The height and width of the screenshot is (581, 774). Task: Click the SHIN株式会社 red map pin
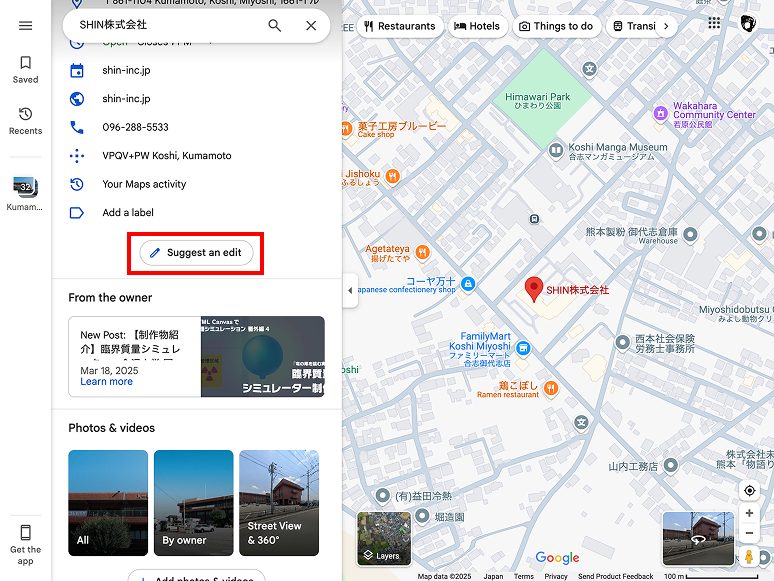coord(534,289)
